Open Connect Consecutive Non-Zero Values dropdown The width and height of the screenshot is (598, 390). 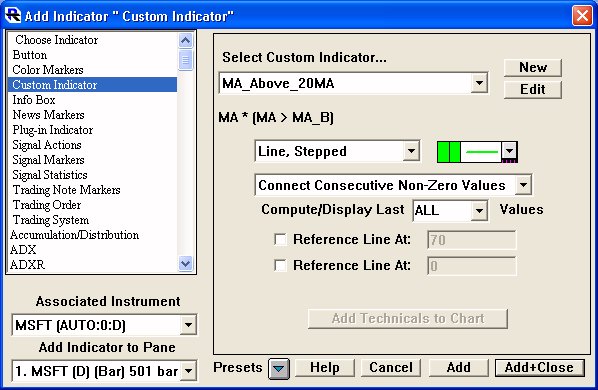click(x=523, y=185)
